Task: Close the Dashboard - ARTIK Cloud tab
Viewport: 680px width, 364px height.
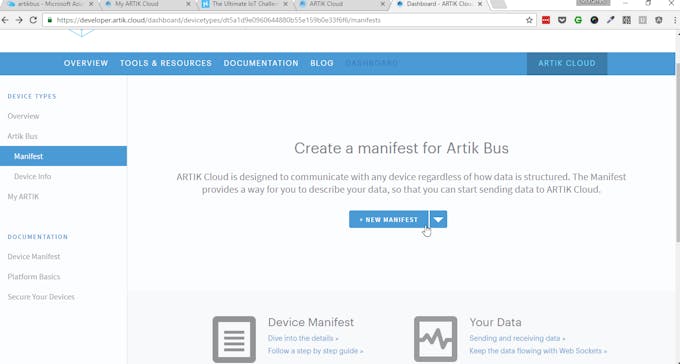Action: tap(480, 4)
